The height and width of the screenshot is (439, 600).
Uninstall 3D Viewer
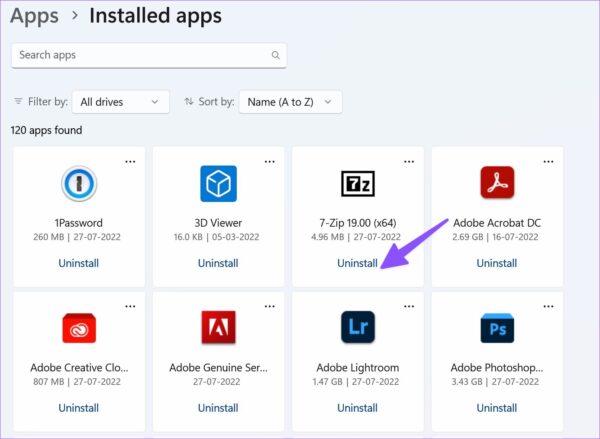(218, 263)
